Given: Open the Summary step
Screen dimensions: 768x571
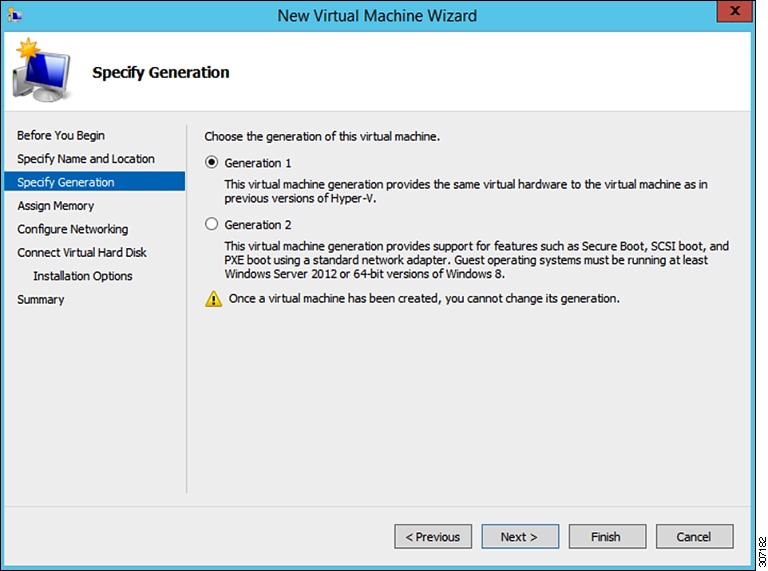Looking at the screenshot, I should pos(41,300).
